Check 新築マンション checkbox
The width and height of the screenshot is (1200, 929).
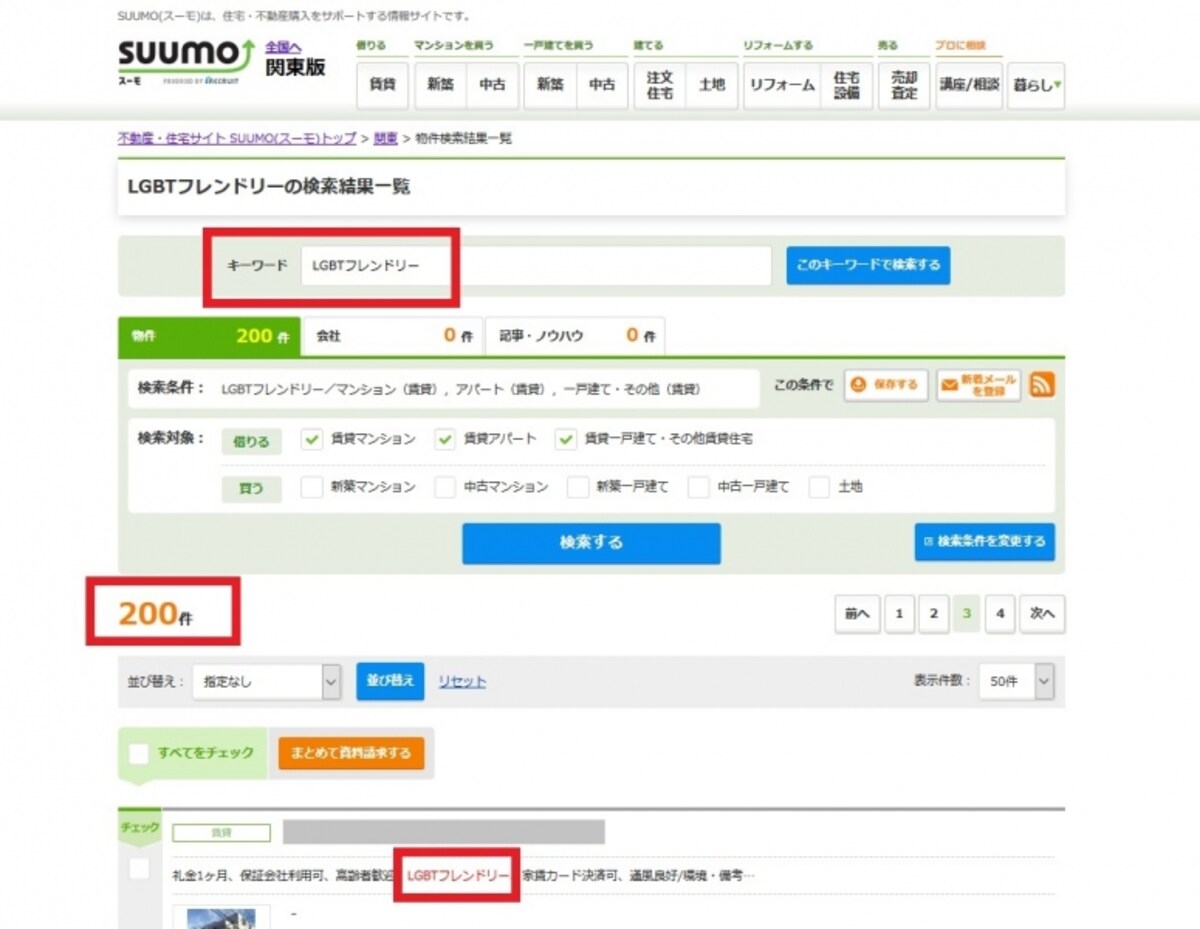click(312, 487)
